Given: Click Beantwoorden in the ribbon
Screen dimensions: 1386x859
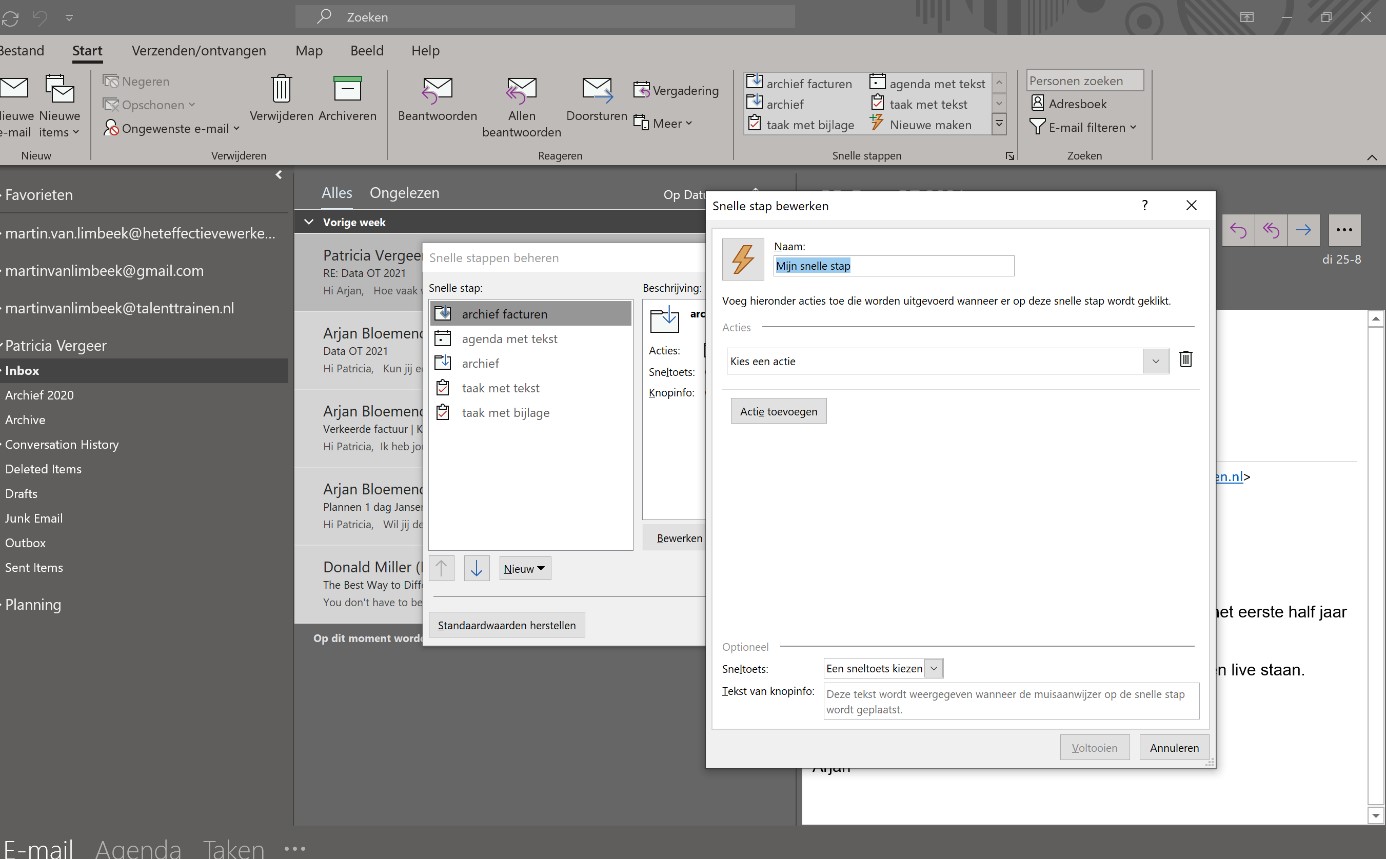Looking at the screenshot, I should pos(437,99).
